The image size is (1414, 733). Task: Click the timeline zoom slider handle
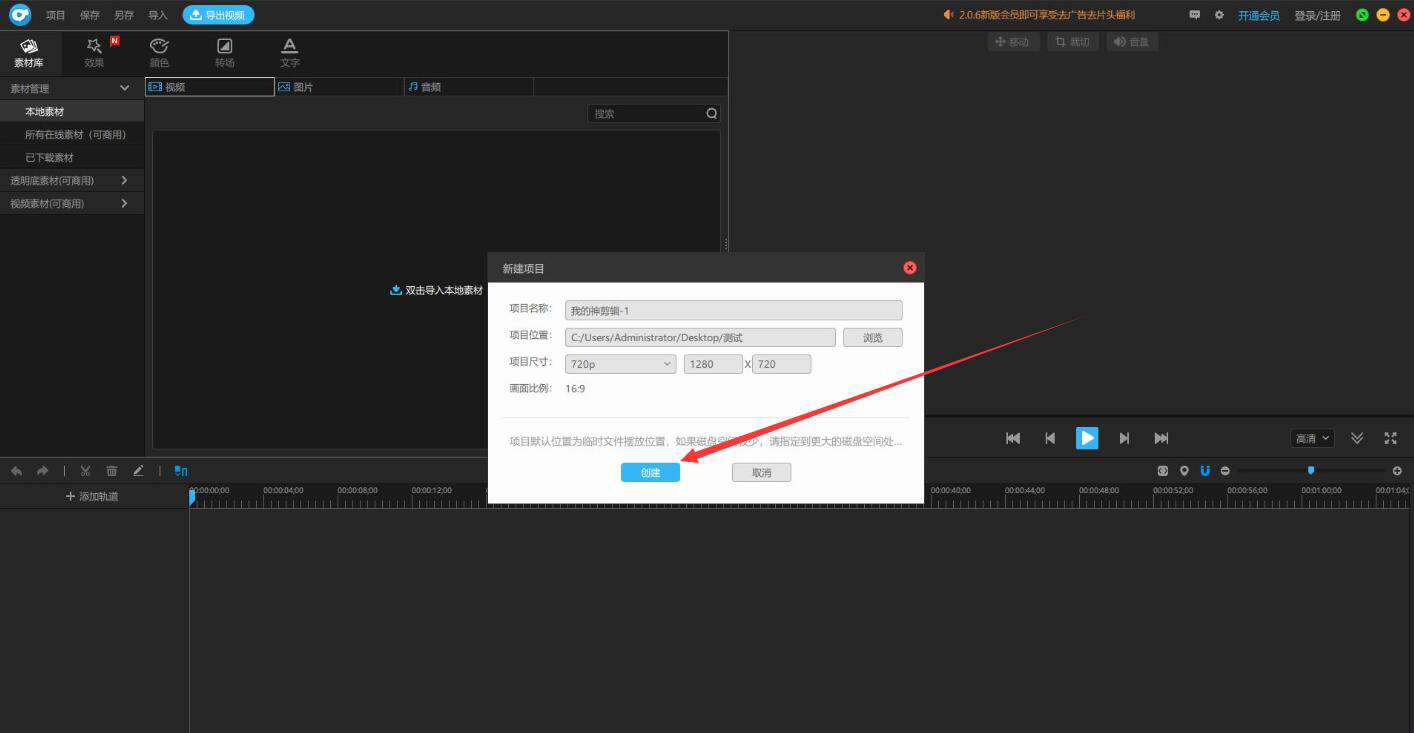(1311, 470)
